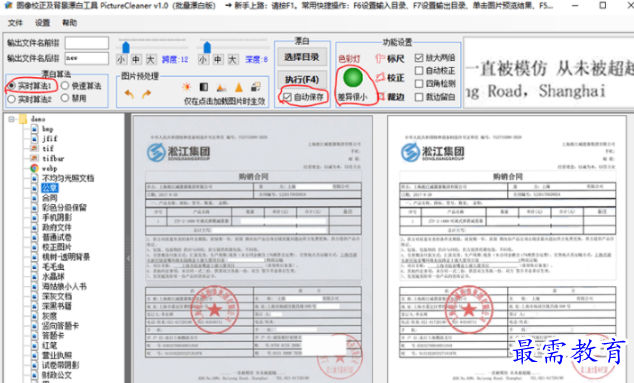Screen dimensions: 634x383
Task: Select the 政府文件 tree item
Action: (57, 227)
